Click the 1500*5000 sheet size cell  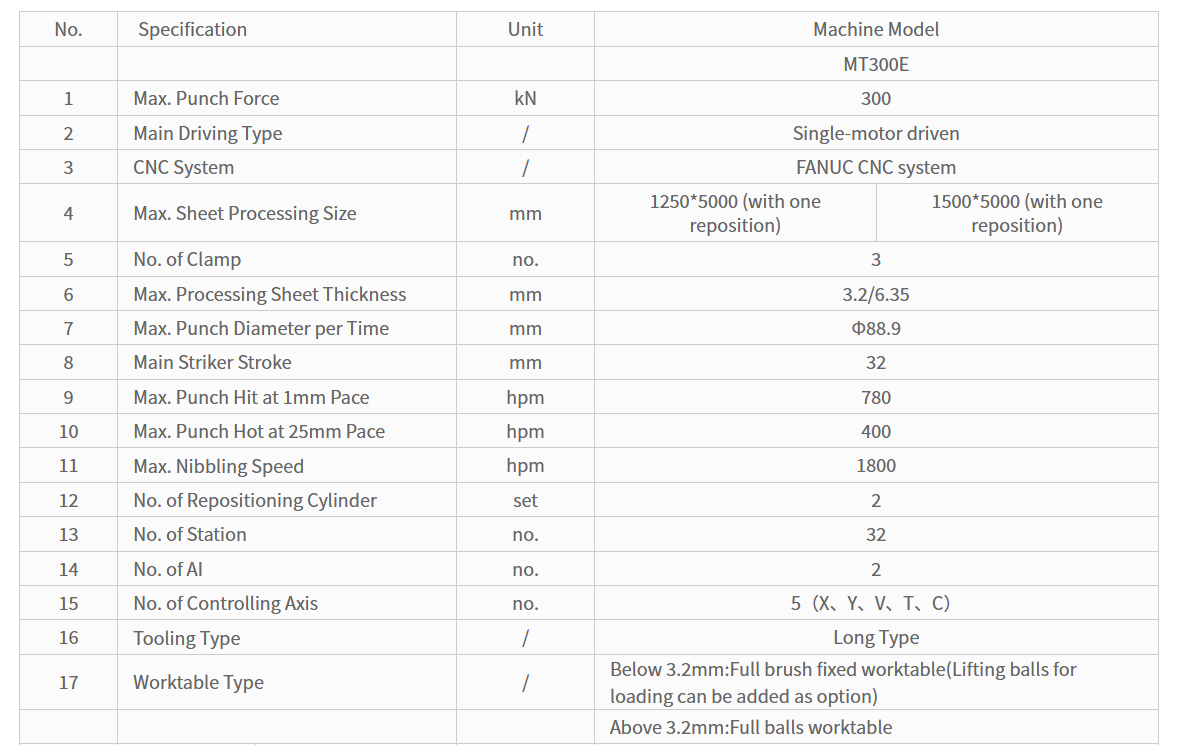(1017, 213)
